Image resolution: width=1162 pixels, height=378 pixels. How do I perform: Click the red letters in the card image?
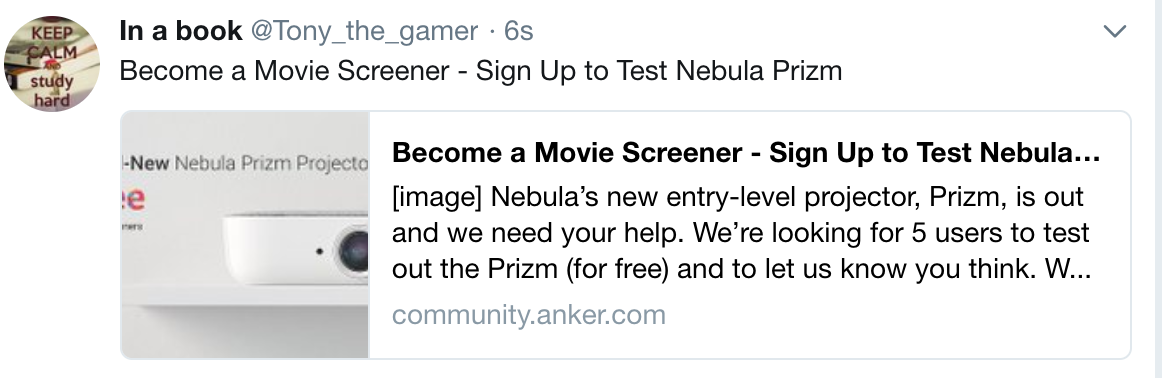click(135, 199)
